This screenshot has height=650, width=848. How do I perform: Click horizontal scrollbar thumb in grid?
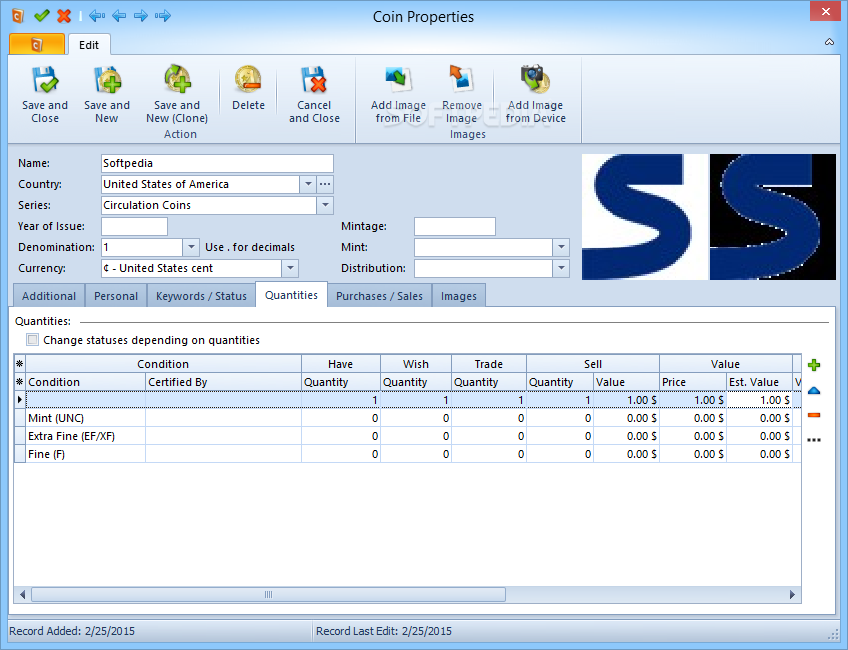pos(268,595)
